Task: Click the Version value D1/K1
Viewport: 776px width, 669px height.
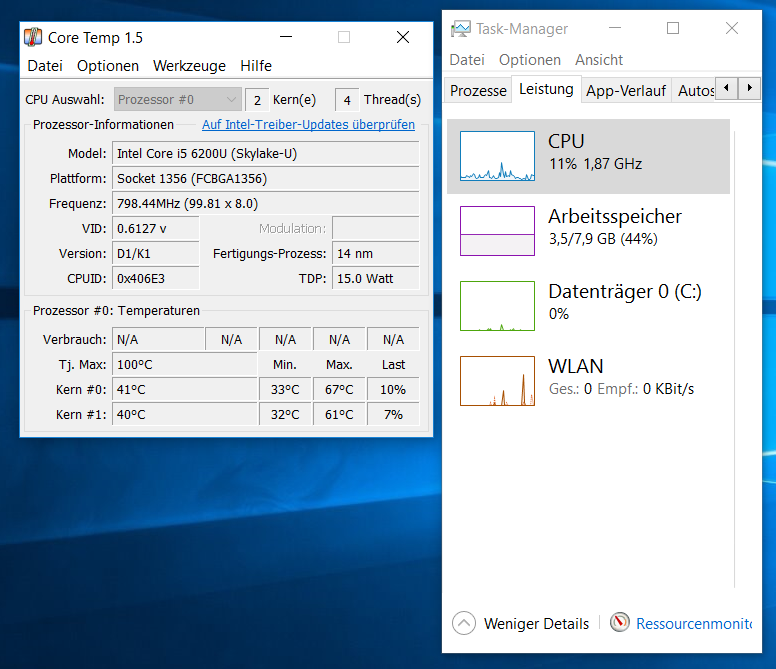Action: 156,254
